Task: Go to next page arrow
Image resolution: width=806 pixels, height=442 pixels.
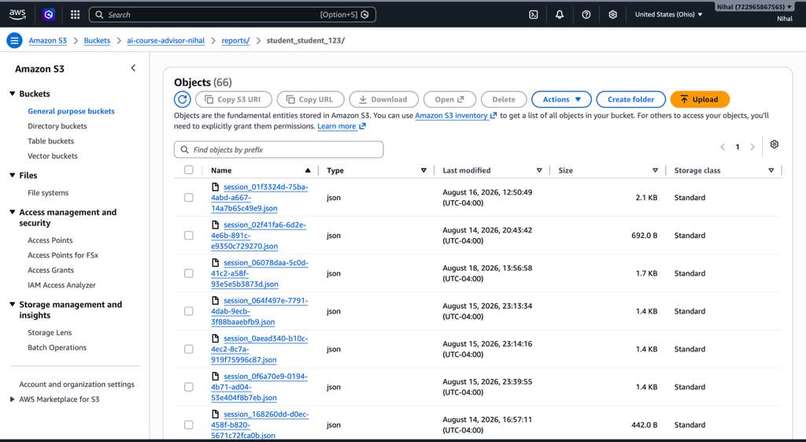Action: [753, 147]
